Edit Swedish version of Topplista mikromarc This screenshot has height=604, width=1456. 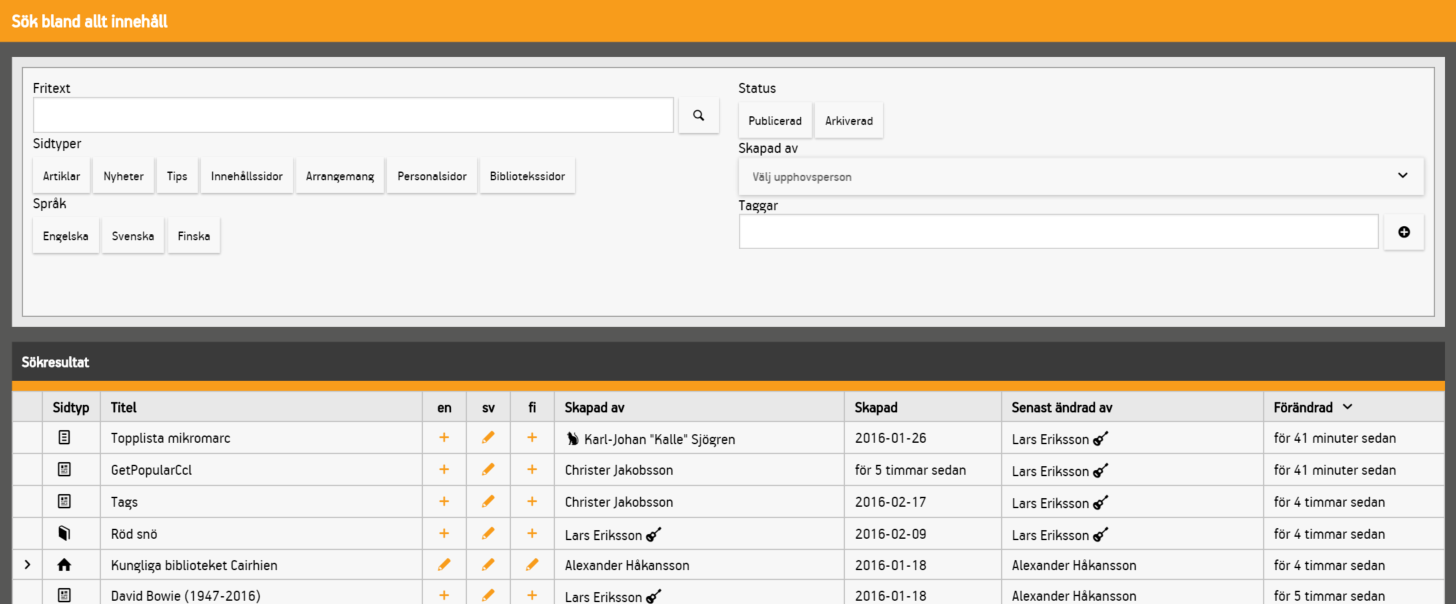click(488, 438)
